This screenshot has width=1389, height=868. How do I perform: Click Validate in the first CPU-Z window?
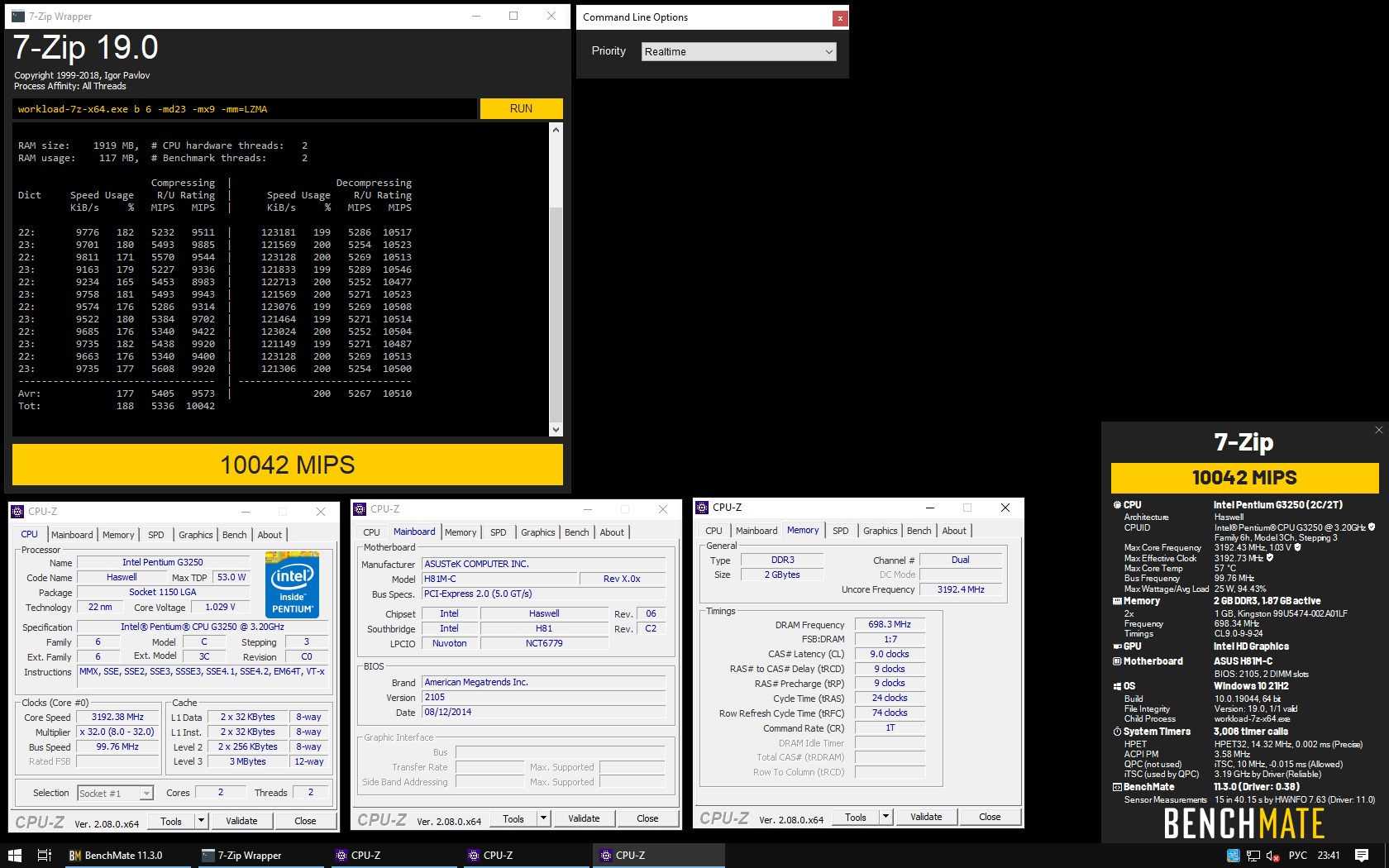241,821
